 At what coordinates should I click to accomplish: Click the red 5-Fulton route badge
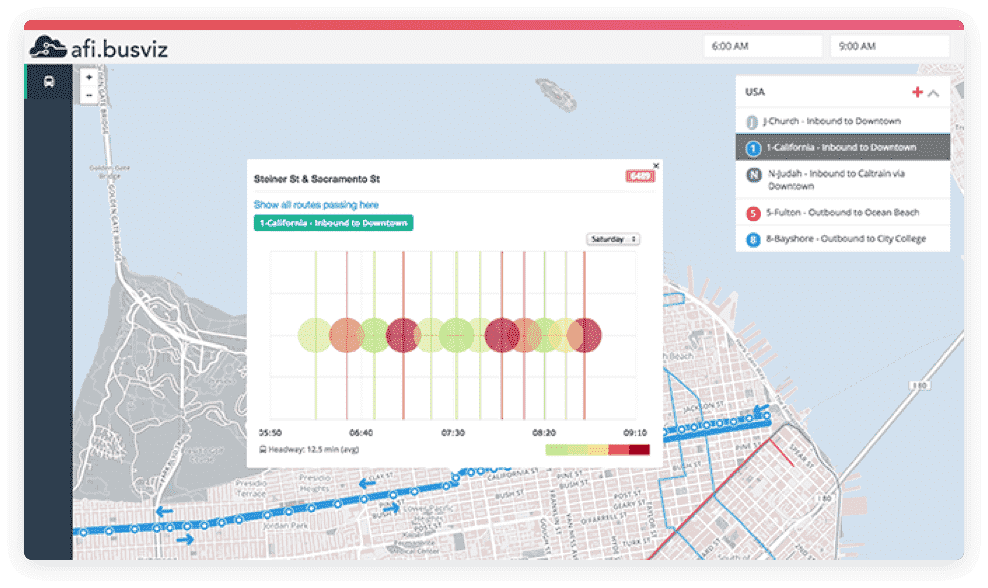click(753, 212)
